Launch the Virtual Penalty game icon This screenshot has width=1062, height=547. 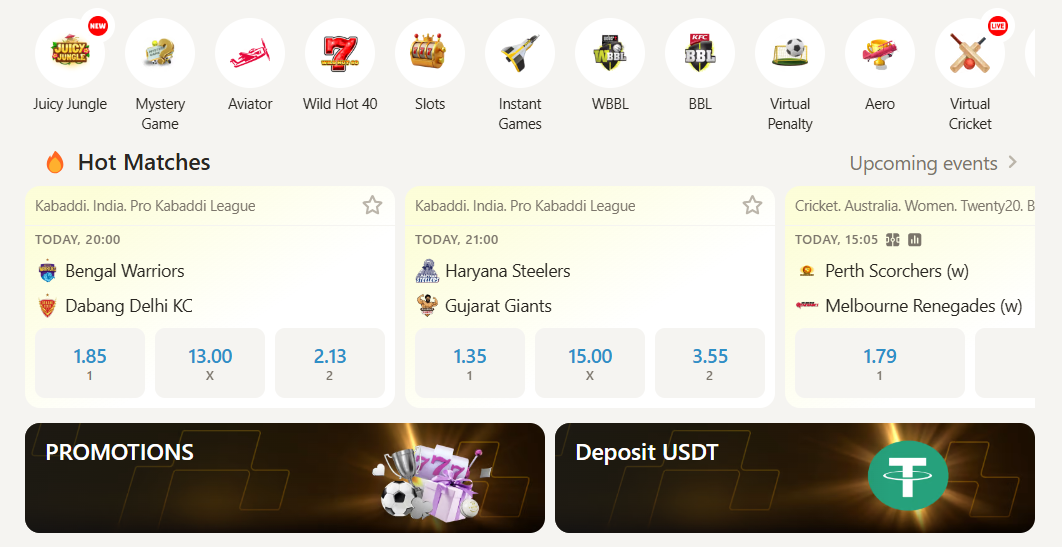click(x=790, y=53)
